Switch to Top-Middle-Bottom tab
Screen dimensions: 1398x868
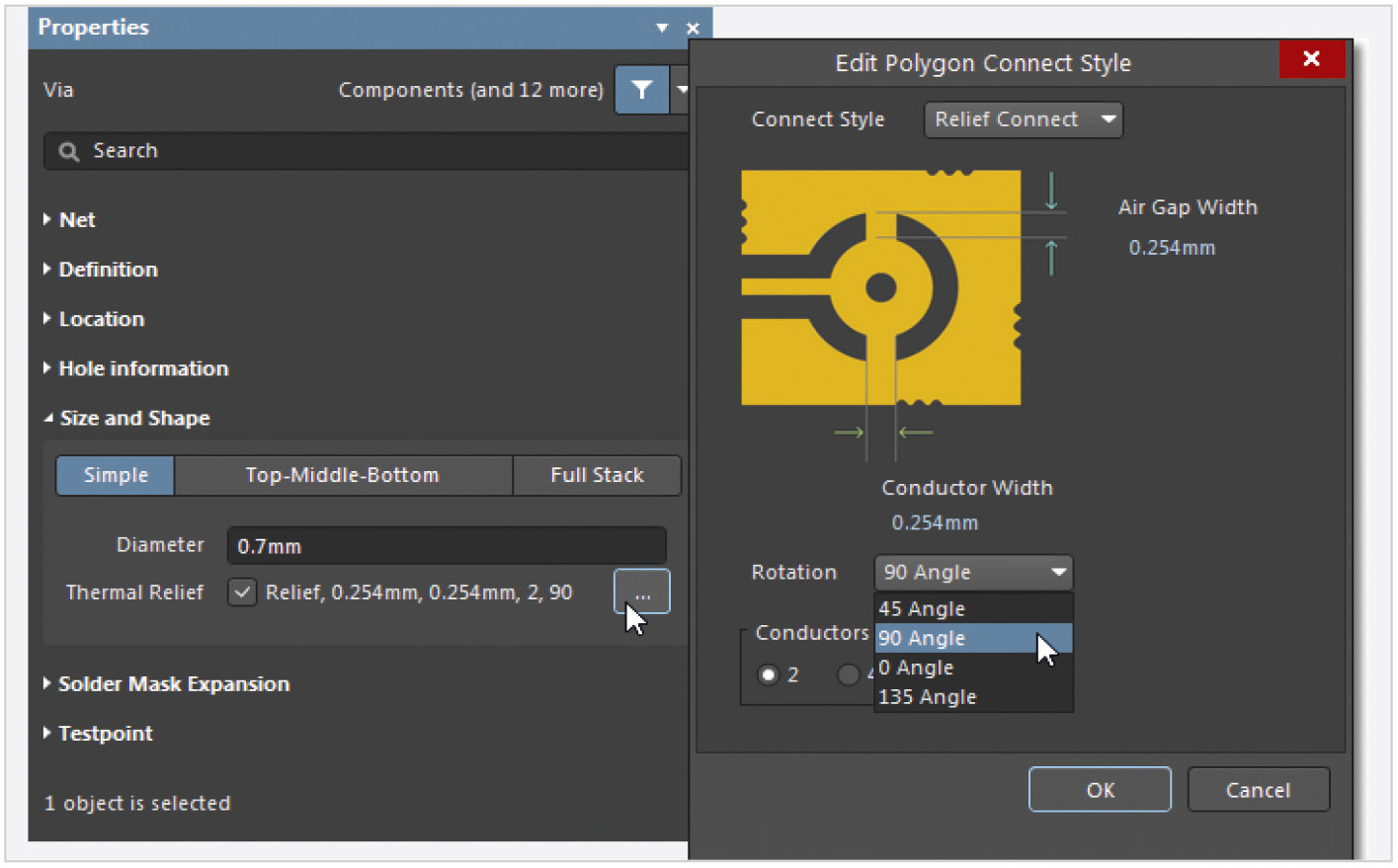coord(343,475)
